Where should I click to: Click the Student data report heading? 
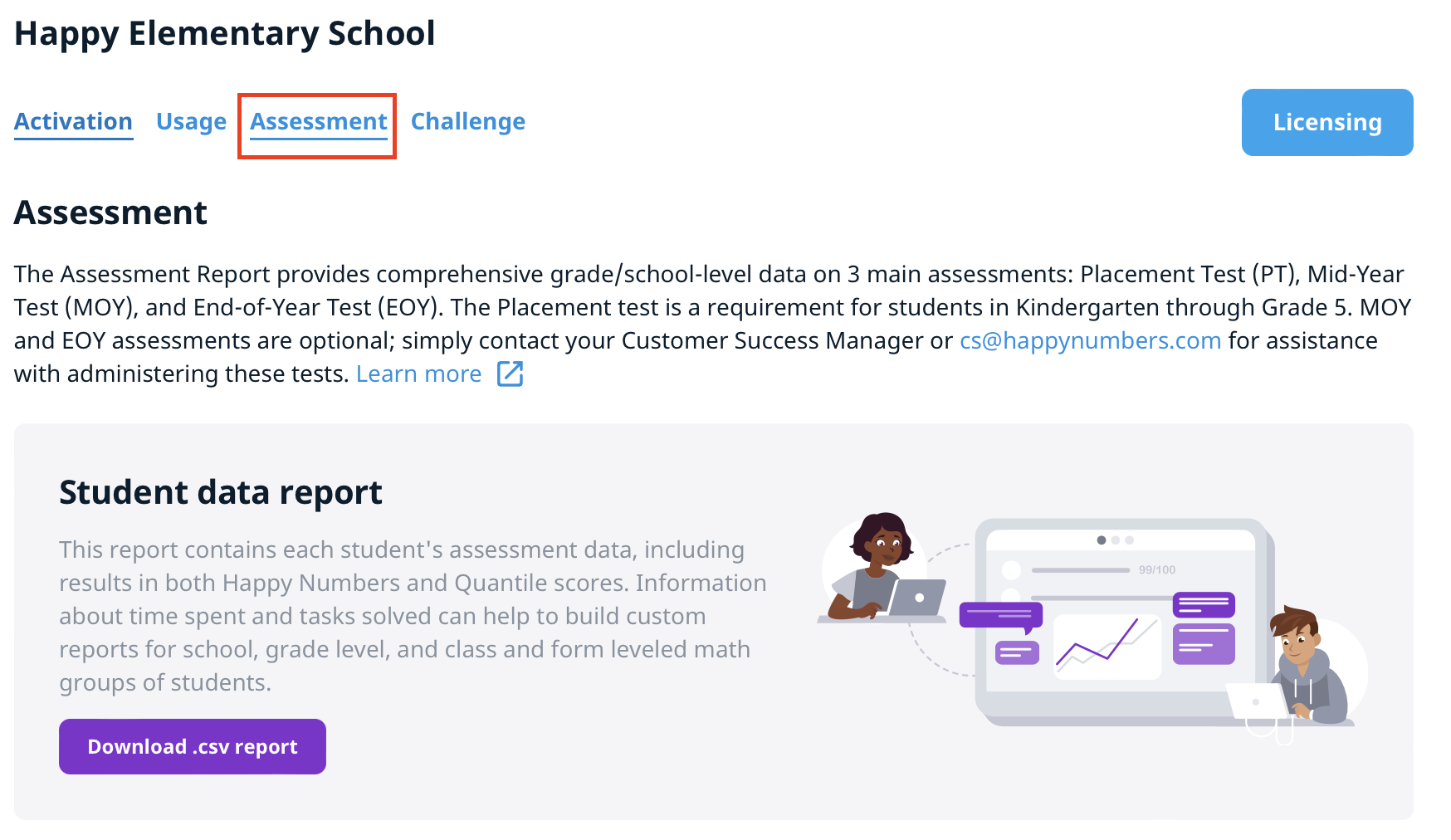221,493
